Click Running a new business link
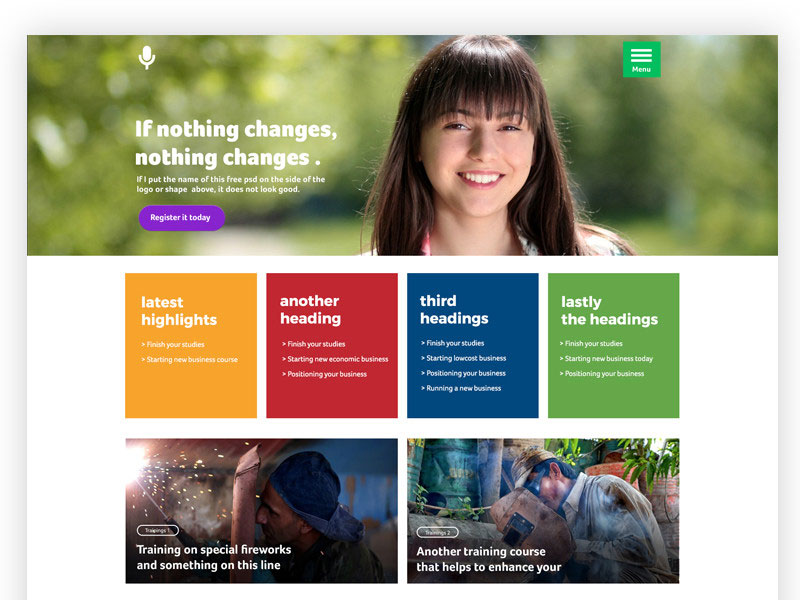800x600 pixels. (x=461, y=388)
